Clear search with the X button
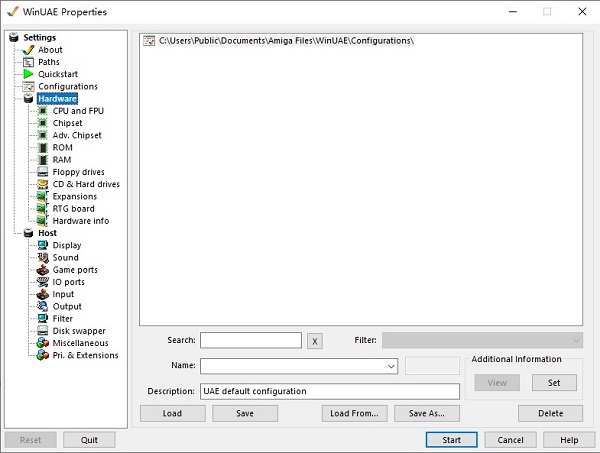 315,341
